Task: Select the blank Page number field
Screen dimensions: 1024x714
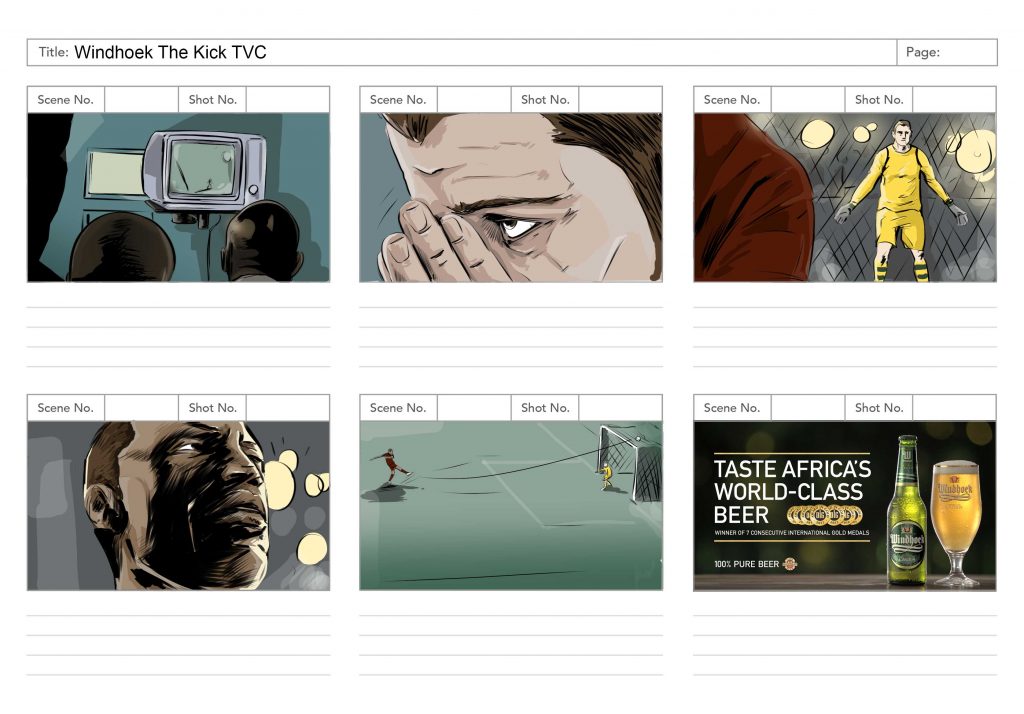Action: [x=968, y=52]
